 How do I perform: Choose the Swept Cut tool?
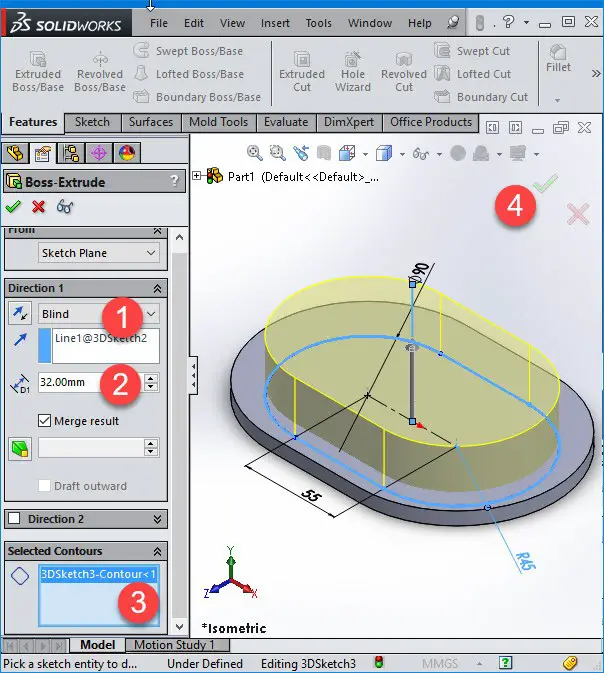[x=472, y=51]
